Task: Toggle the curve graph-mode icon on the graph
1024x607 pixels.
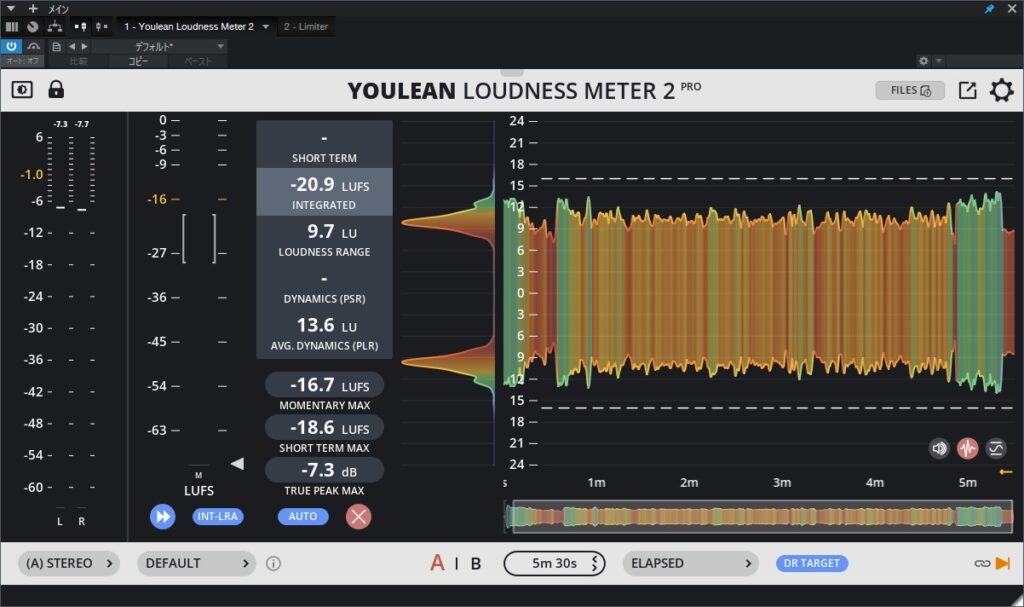Action: coord(996,448)
